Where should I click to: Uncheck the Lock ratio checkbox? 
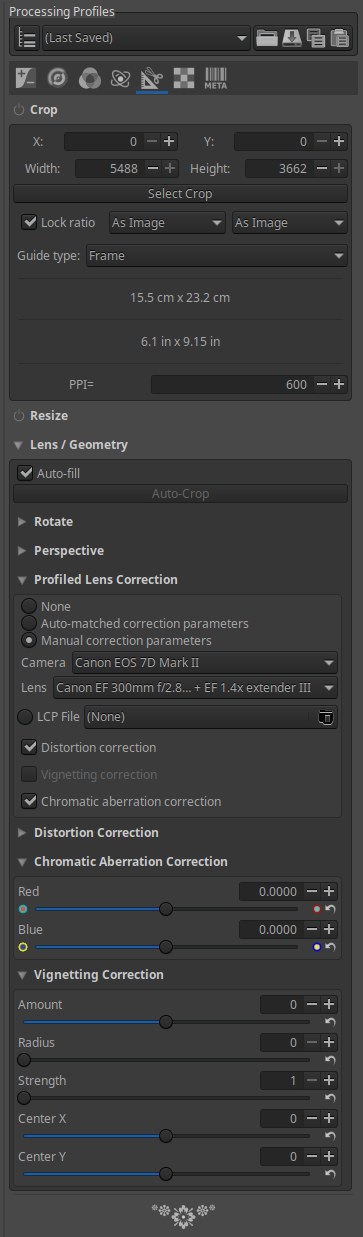click(29, 222)
